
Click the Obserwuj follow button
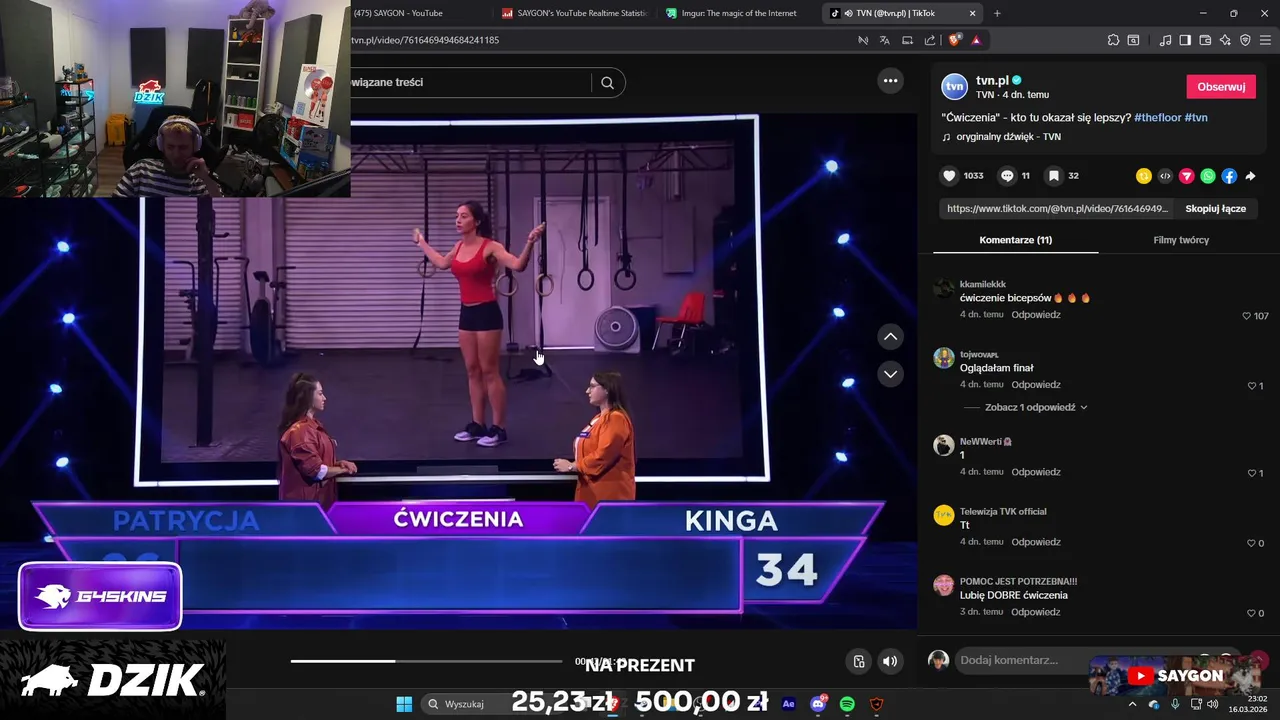1221,87
